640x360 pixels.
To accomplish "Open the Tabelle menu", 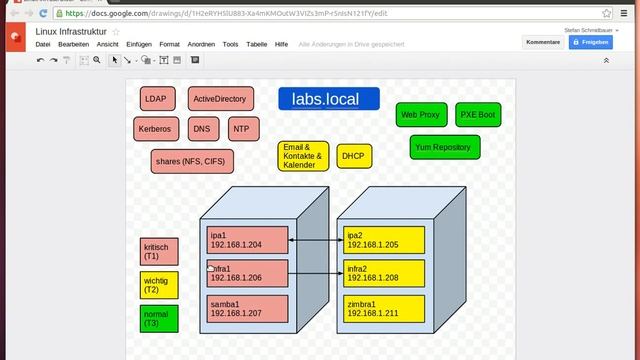I will [257, 44].
